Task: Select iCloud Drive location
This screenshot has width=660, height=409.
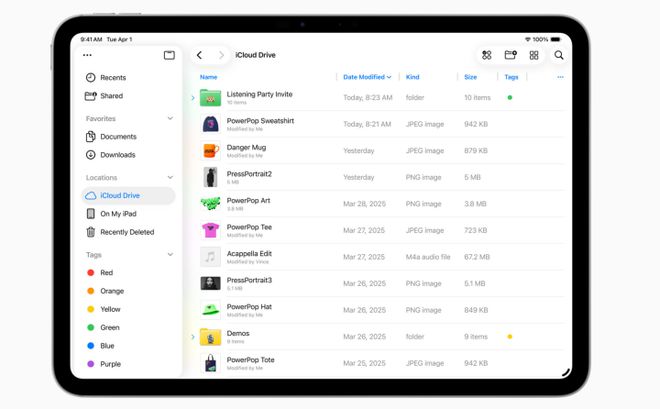Action: pos(128,196)
